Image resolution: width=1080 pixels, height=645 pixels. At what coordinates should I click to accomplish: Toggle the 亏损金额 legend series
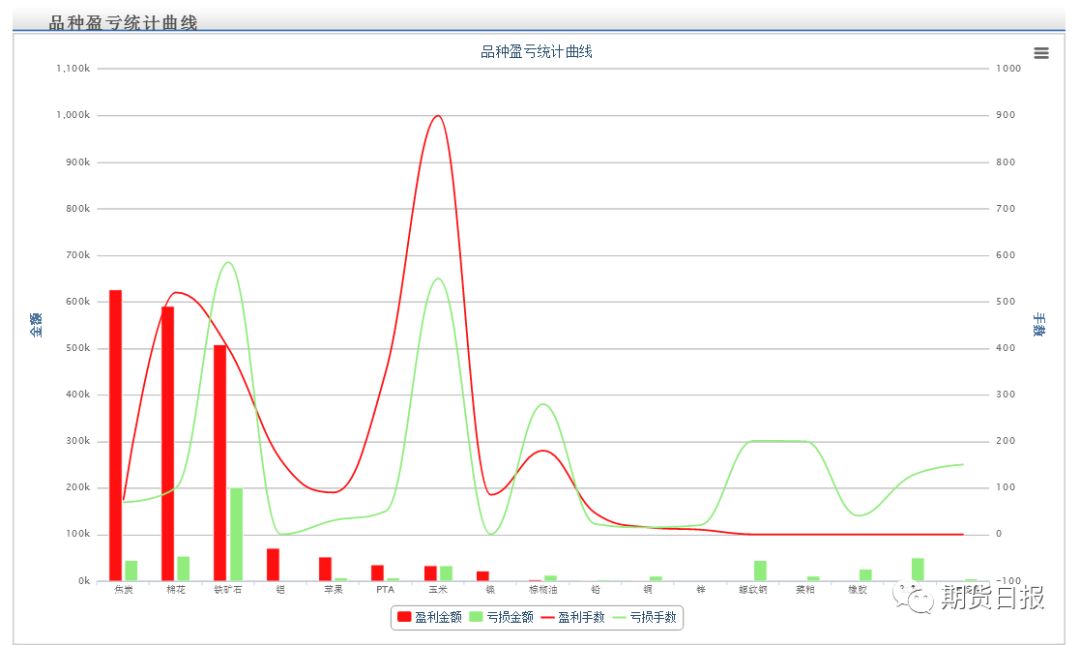[501, 617]
